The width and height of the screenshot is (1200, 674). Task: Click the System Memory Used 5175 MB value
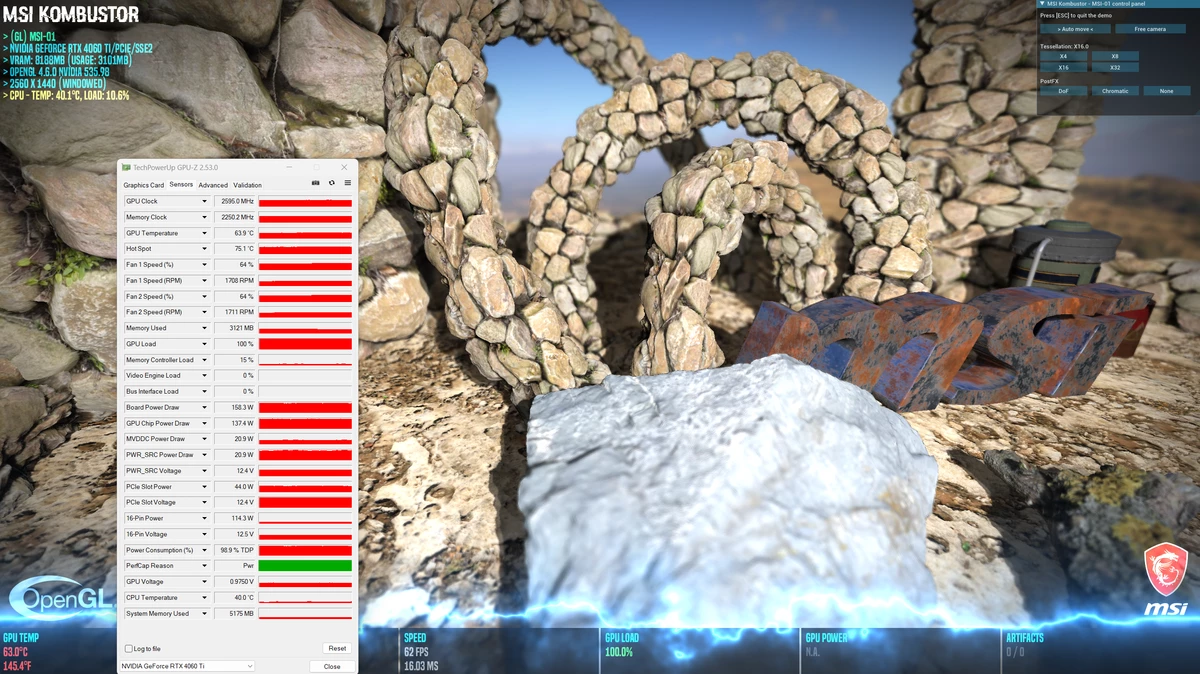pos(234,614)
